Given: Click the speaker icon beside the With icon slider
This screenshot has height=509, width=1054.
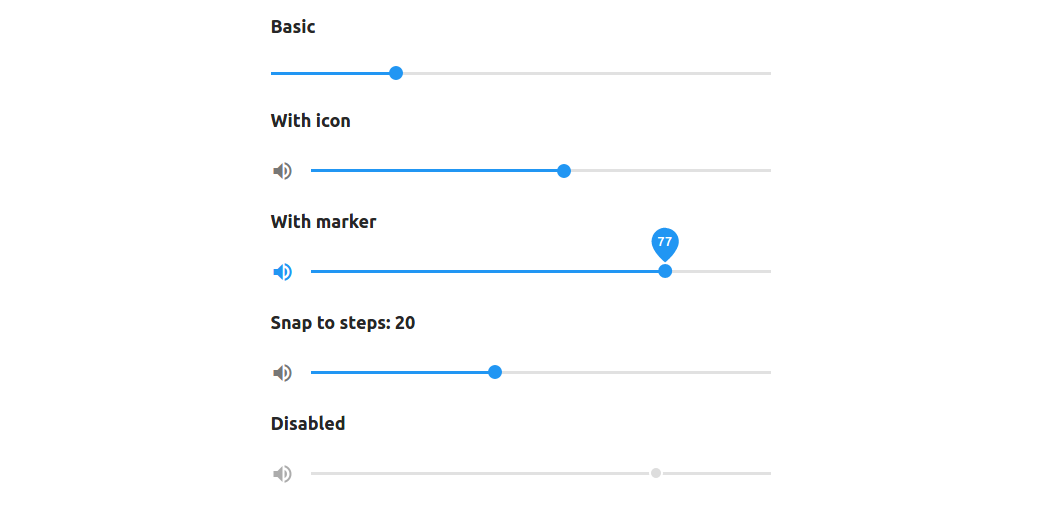Looking at the screenshot, I should tap(282, 171).
